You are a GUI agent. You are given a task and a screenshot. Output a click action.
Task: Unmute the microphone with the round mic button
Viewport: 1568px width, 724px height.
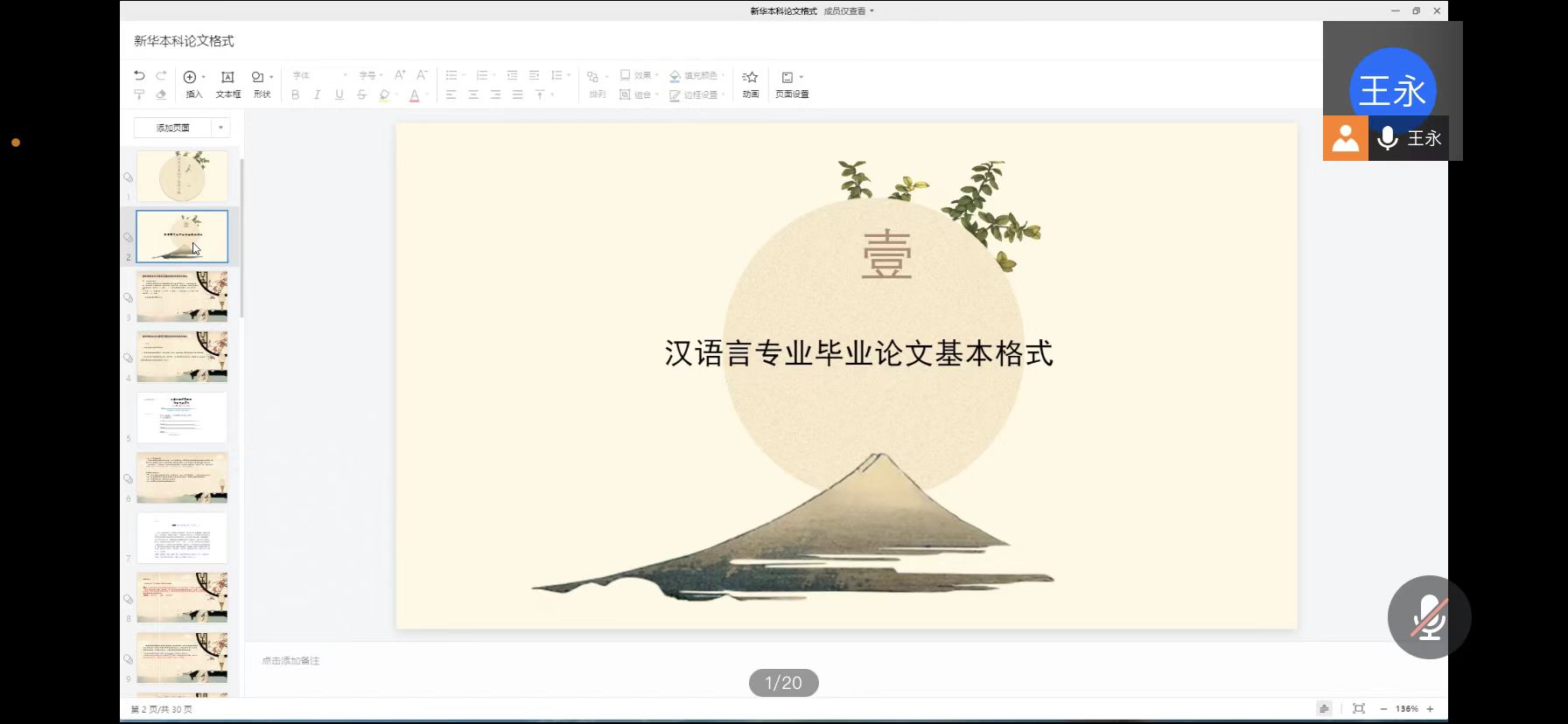[1430, 617]
